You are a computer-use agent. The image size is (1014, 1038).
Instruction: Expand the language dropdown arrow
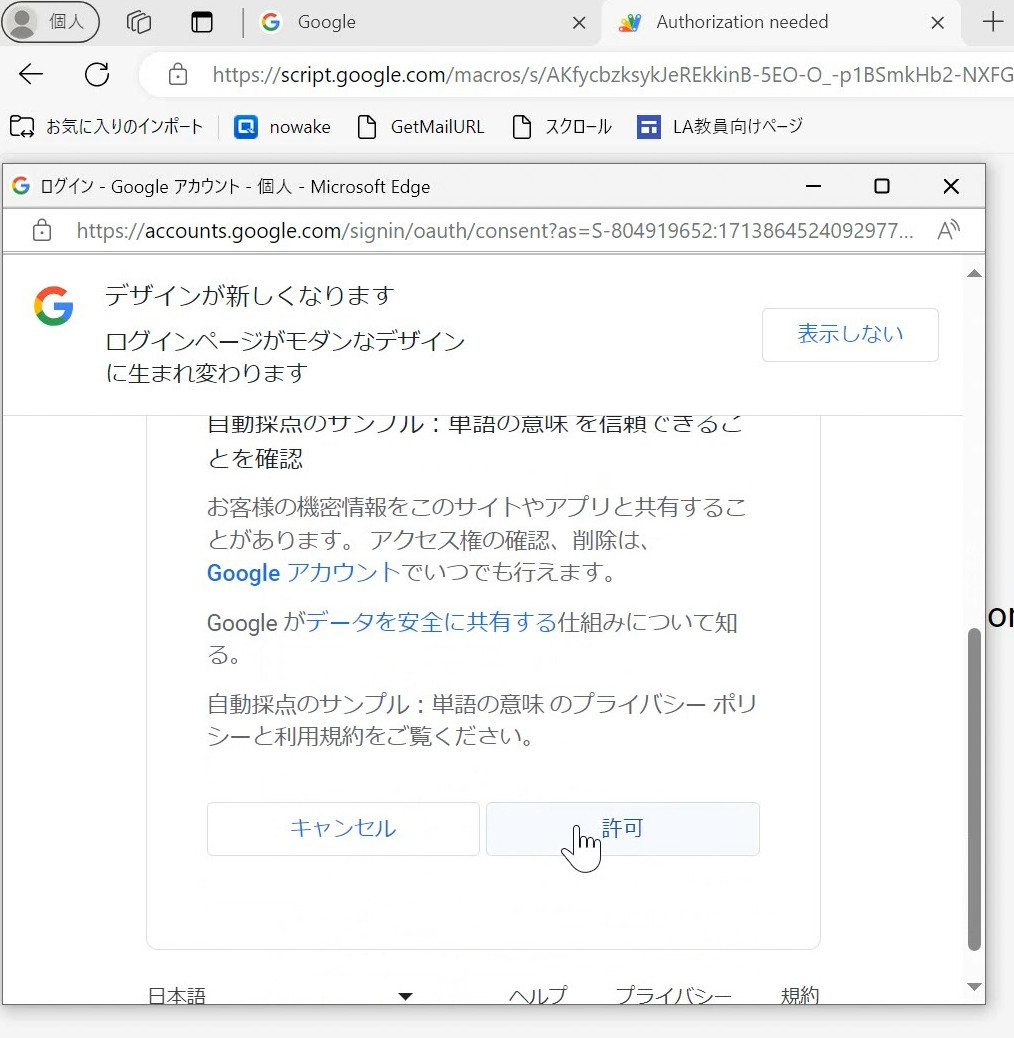(405, 995)
